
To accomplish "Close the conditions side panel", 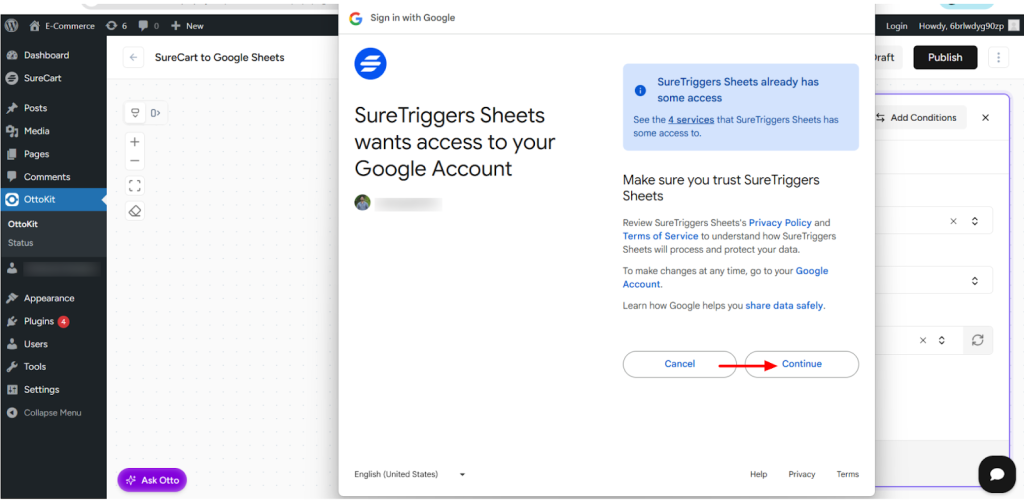I will 985,118.
